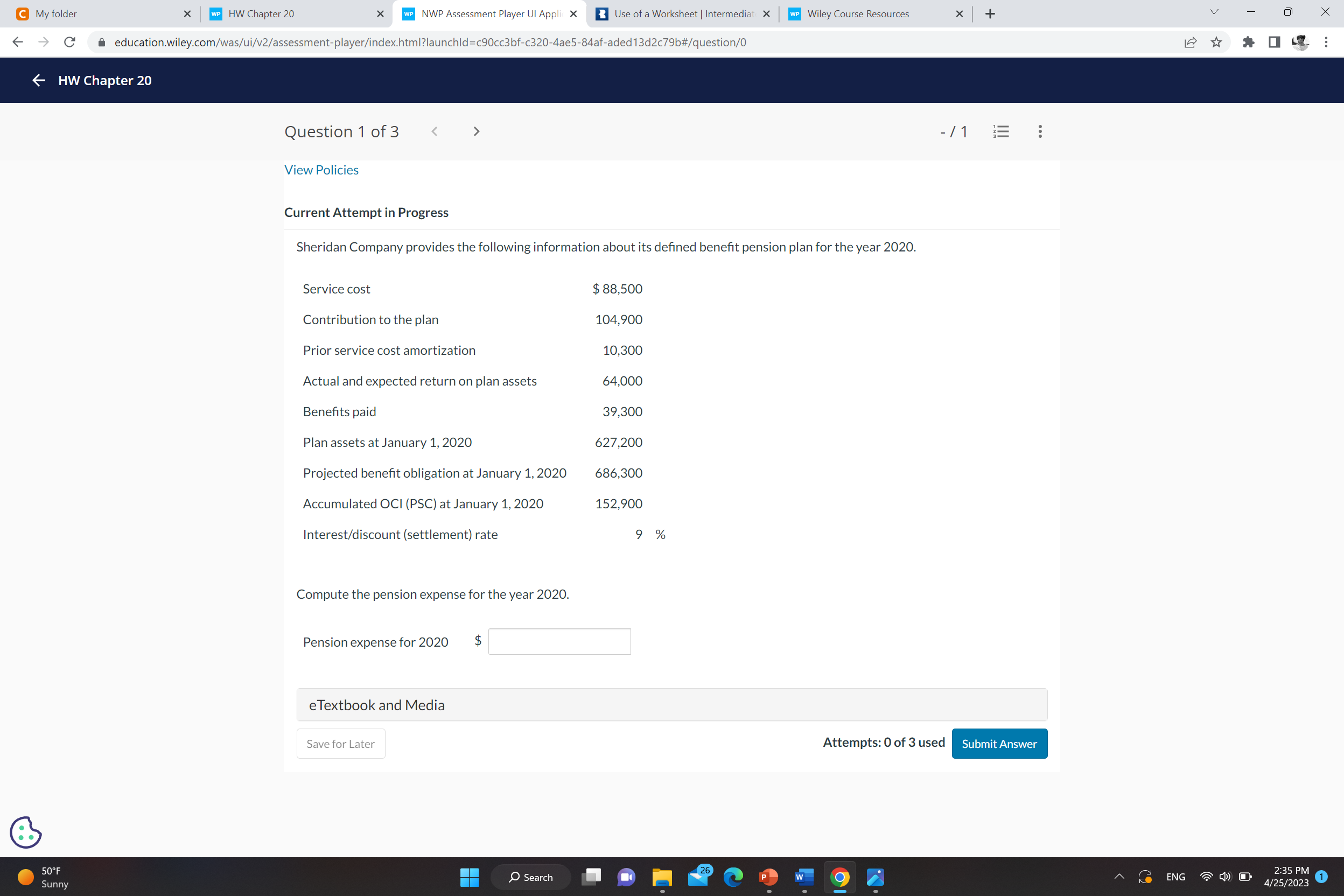Screen dimensions: 1344x896
Task: Open the View Policies link
Action: 321,170
